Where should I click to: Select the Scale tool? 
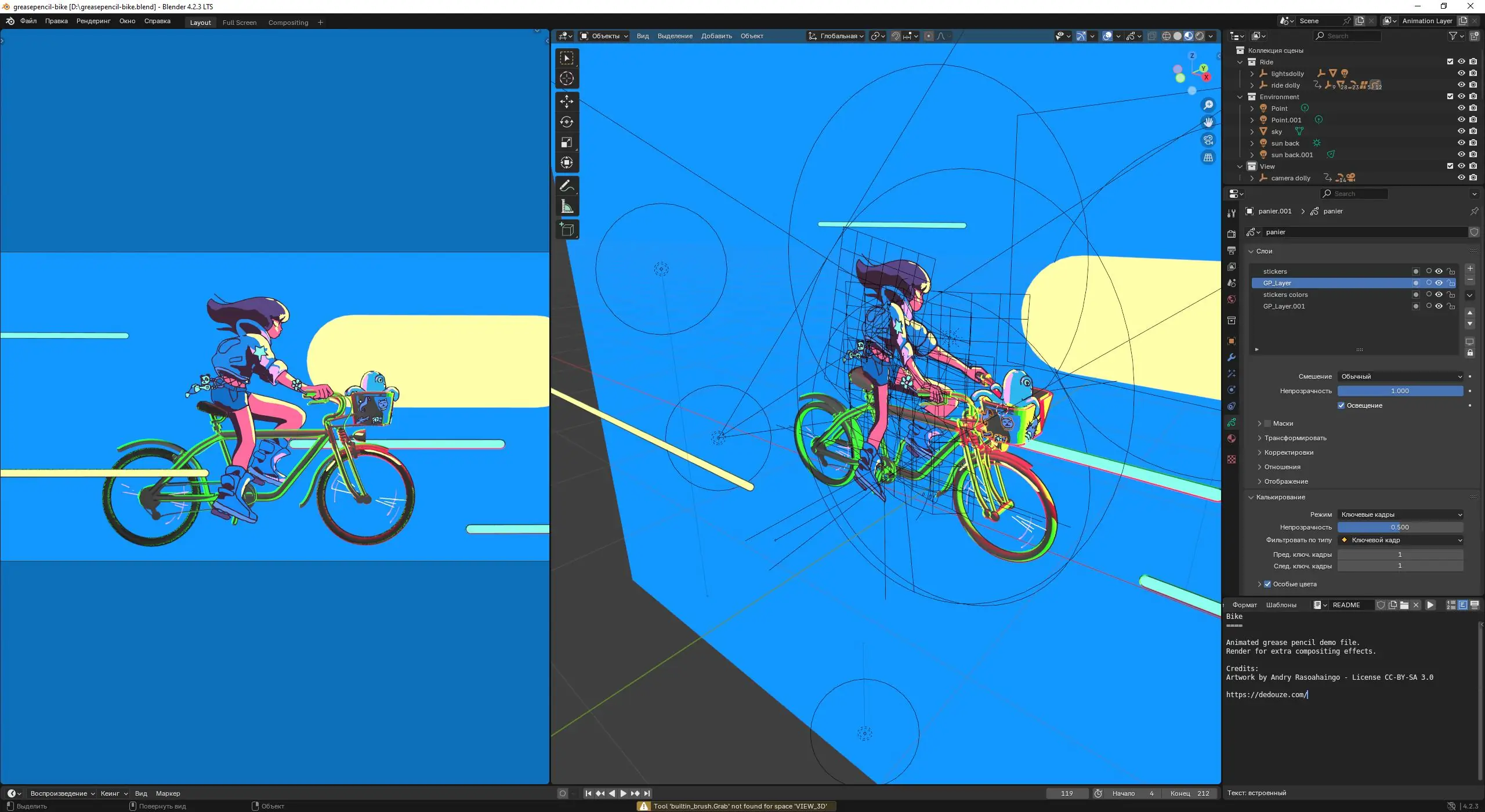click(x=567, y=143)
